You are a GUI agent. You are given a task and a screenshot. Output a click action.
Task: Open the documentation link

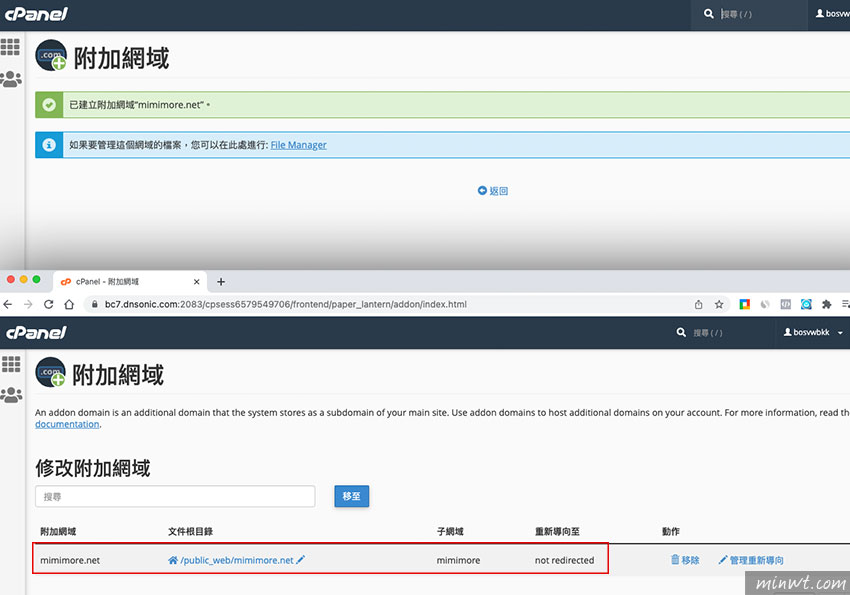tap(67, 424)
